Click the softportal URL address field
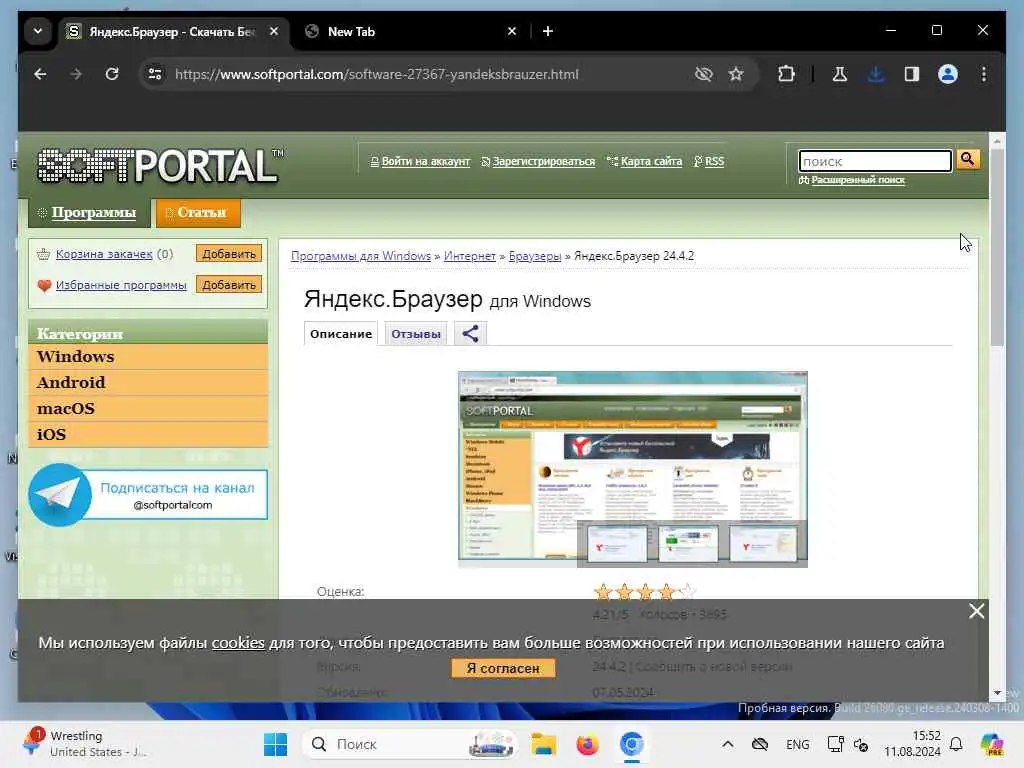Image resolution: width=1024 pixels, height=768 pixels. pyautogui.click(x=377, y=74)
